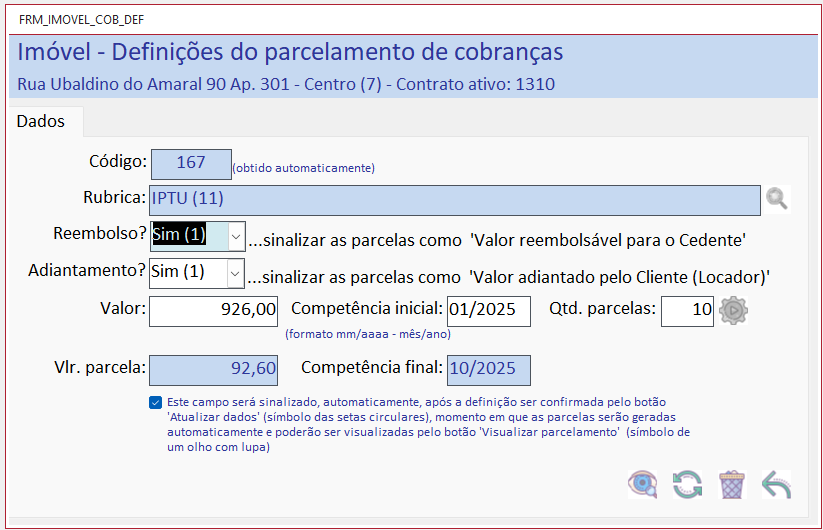Click Atualizar dados circular arrows icon

coord(687,484)
